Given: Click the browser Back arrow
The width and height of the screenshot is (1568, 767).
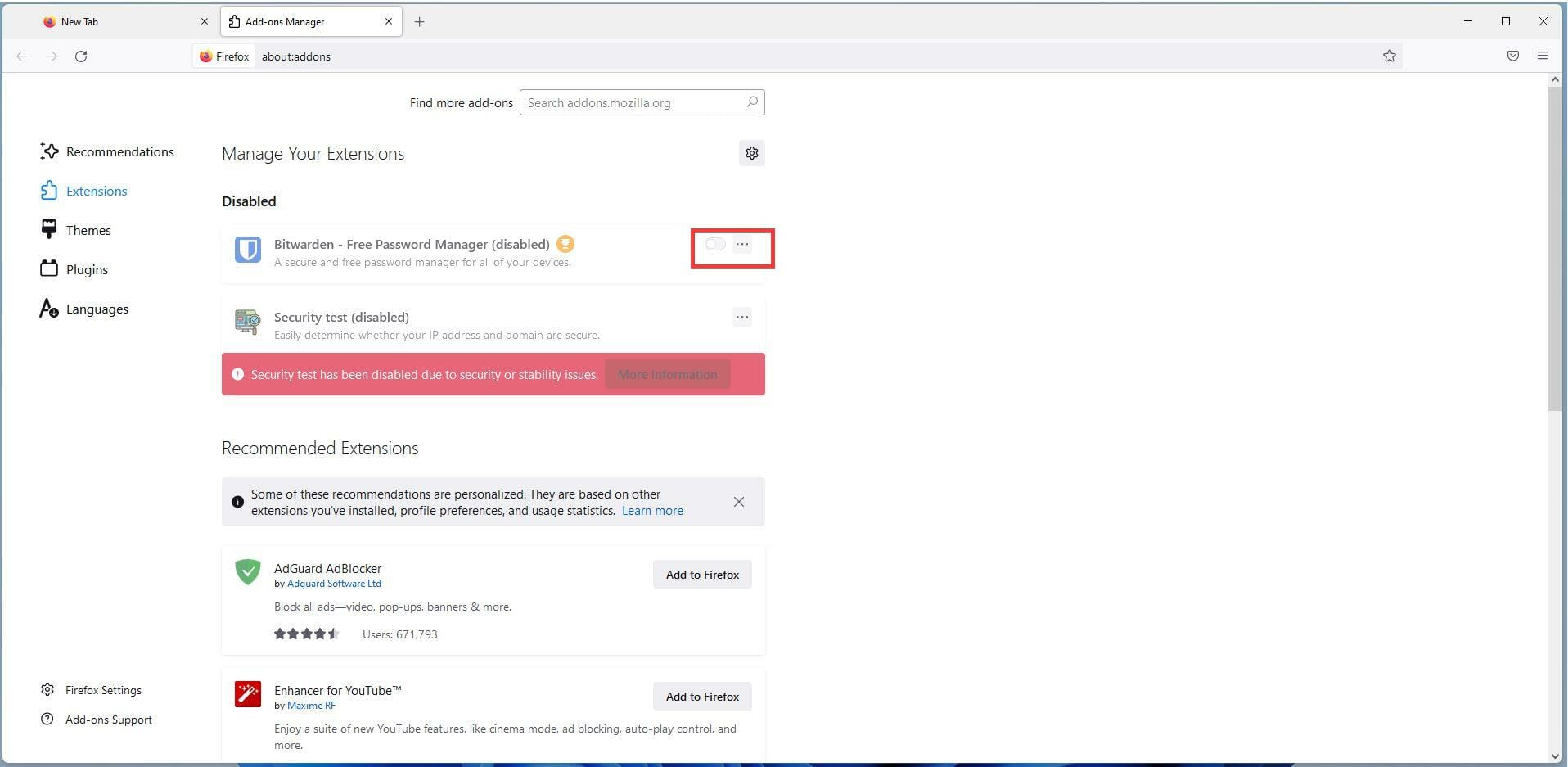Looking at the screenshot, I should [22, 56].
